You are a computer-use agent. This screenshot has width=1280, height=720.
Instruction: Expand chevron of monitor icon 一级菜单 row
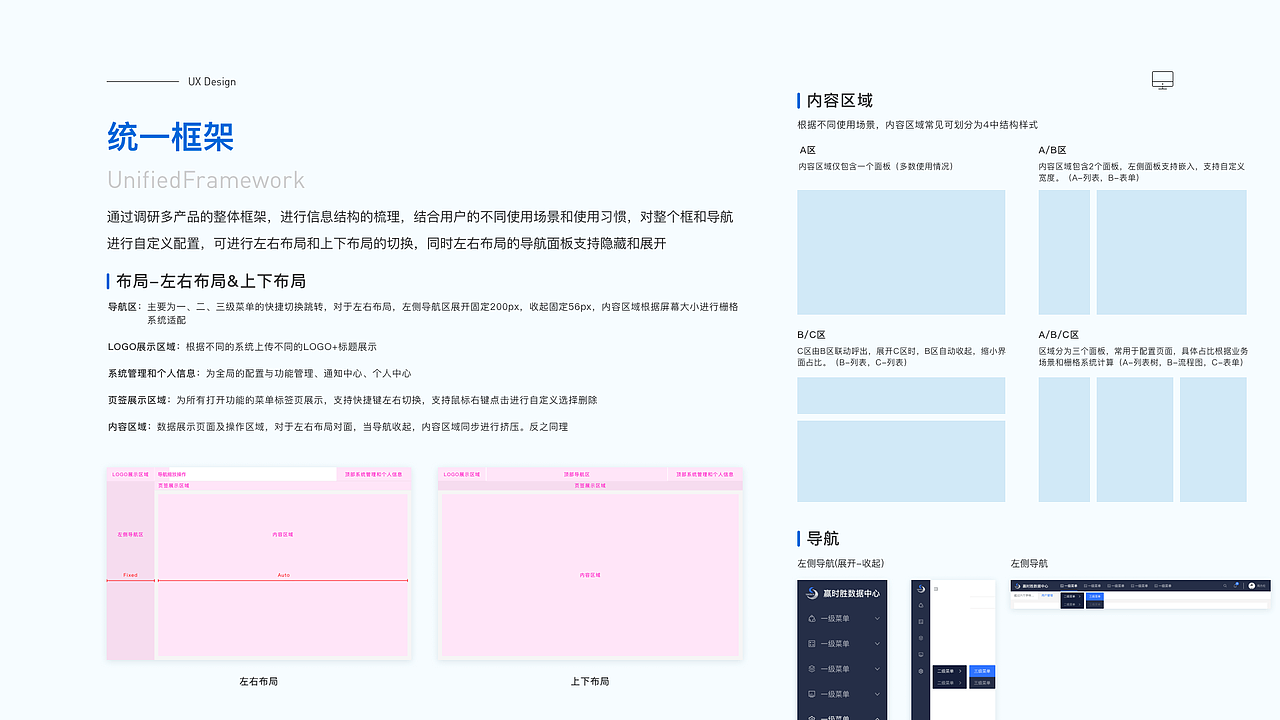[x=877, y=694]
